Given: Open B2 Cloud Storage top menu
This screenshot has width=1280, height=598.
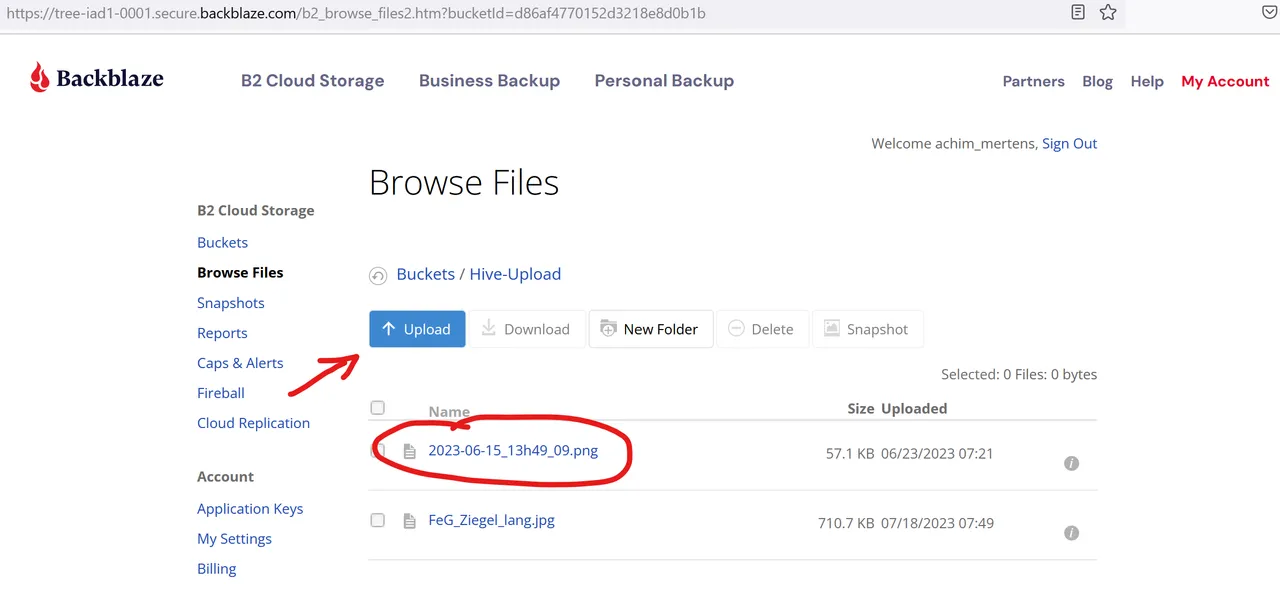Looking at the screenshot, I should point(312,81).
